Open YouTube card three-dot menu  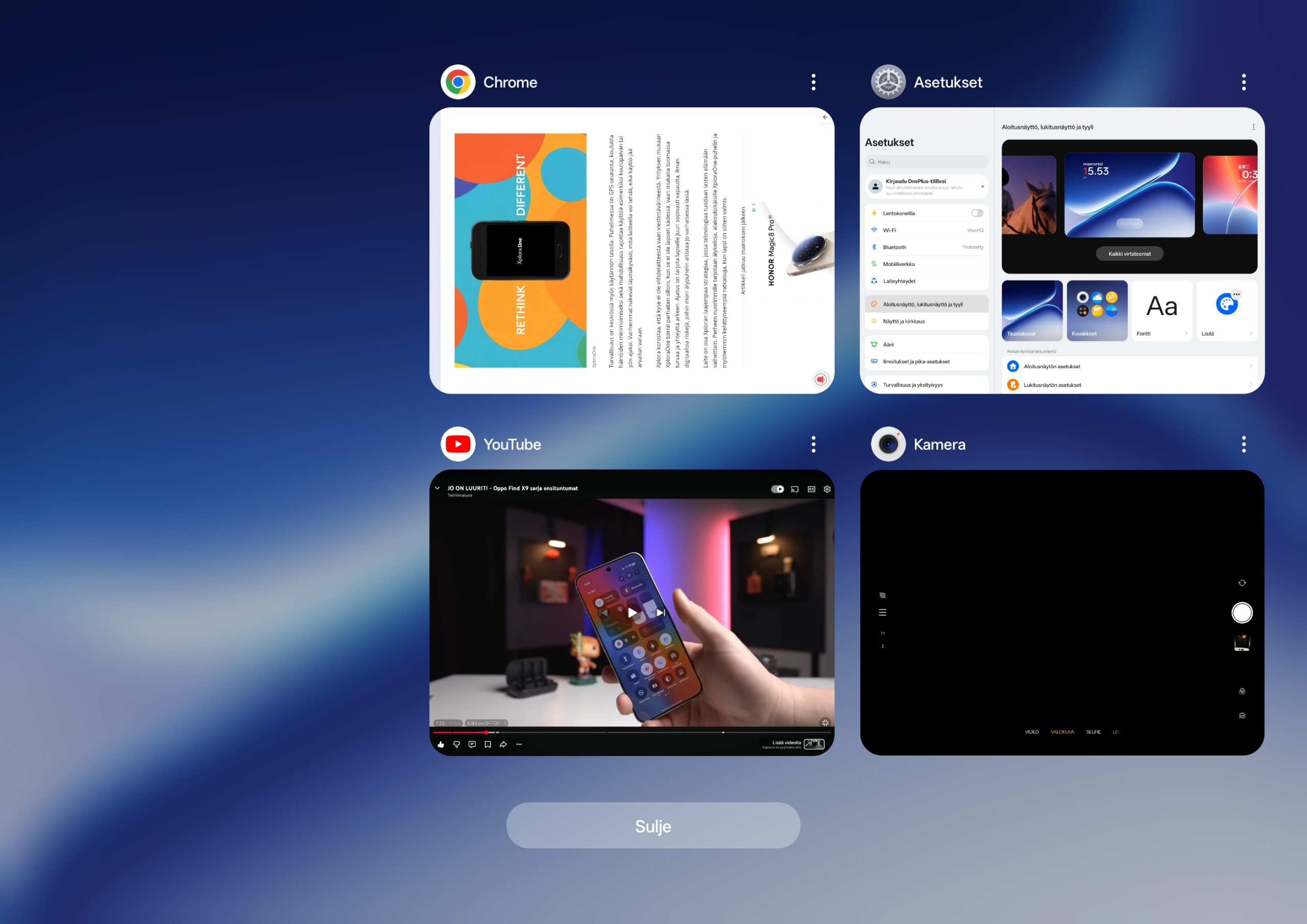coord(813,444)
